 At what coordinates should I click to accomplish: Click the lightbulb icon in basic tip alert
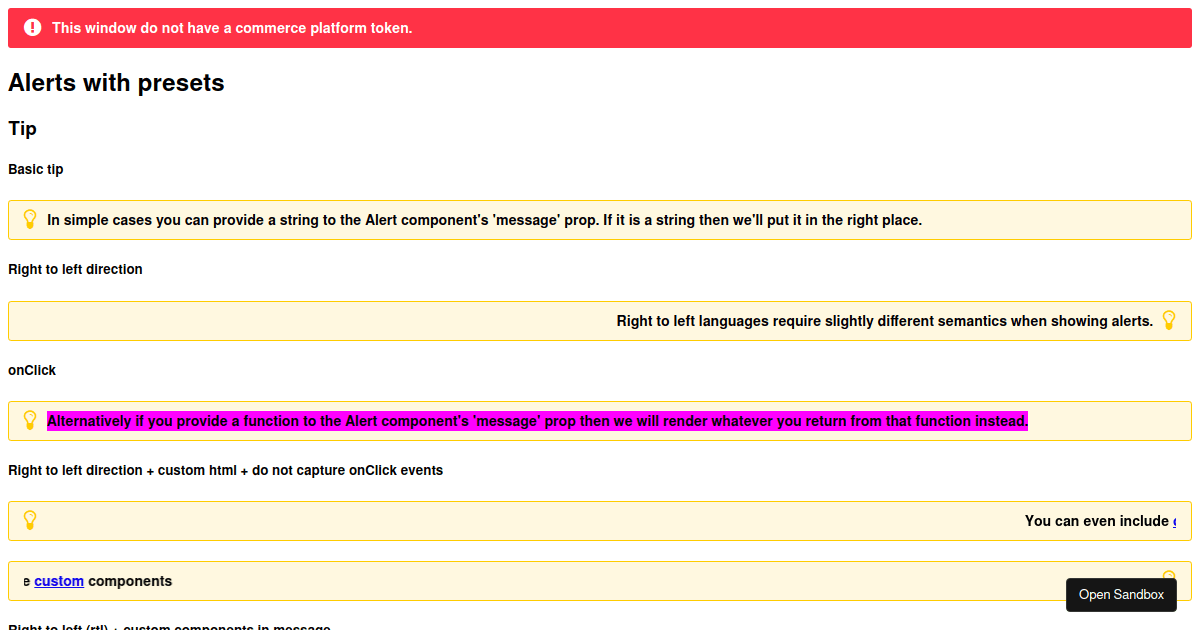coord(30,219)
